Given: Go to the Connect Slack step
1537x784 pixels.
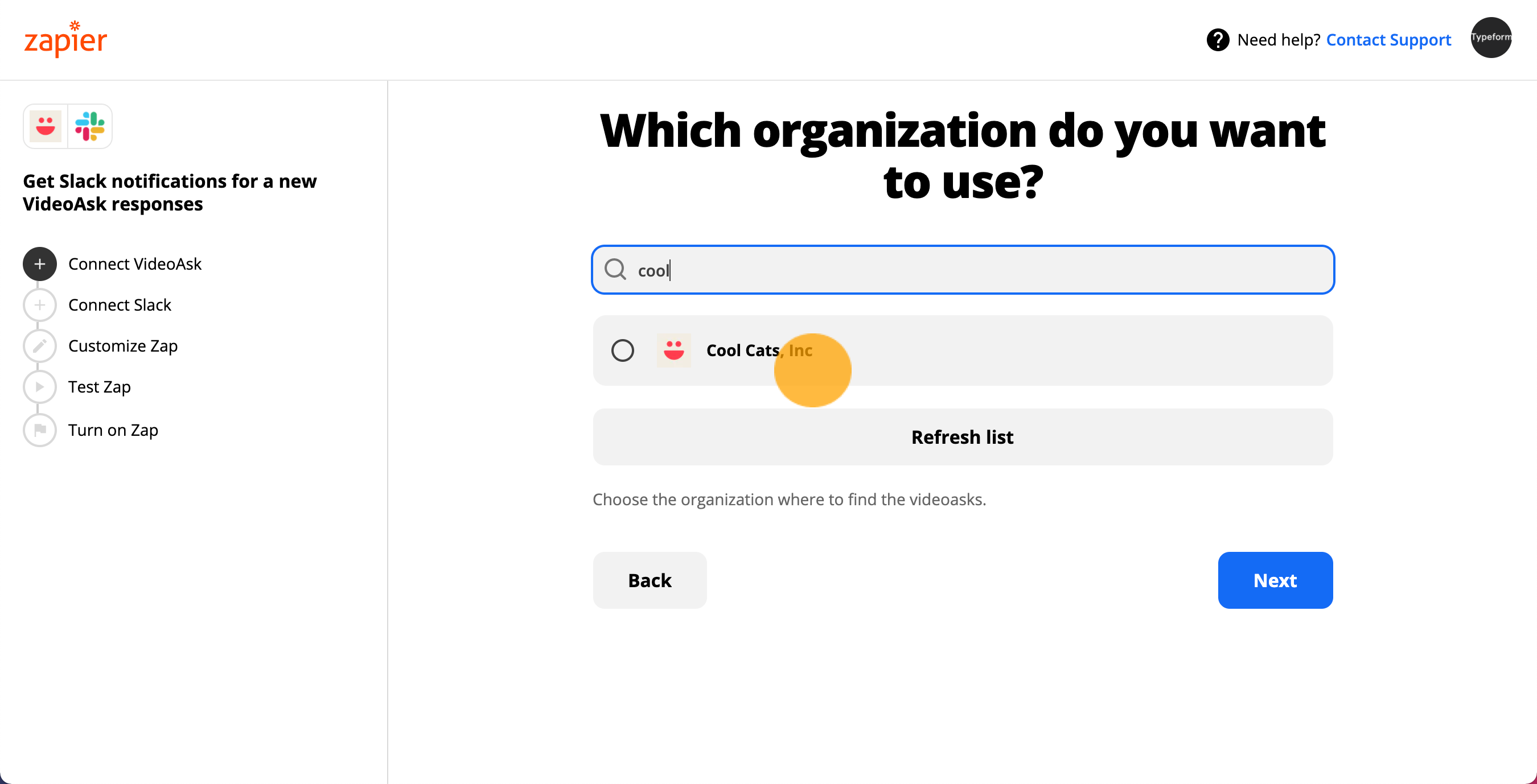Looking at the screenshot, I should (120, 306).
